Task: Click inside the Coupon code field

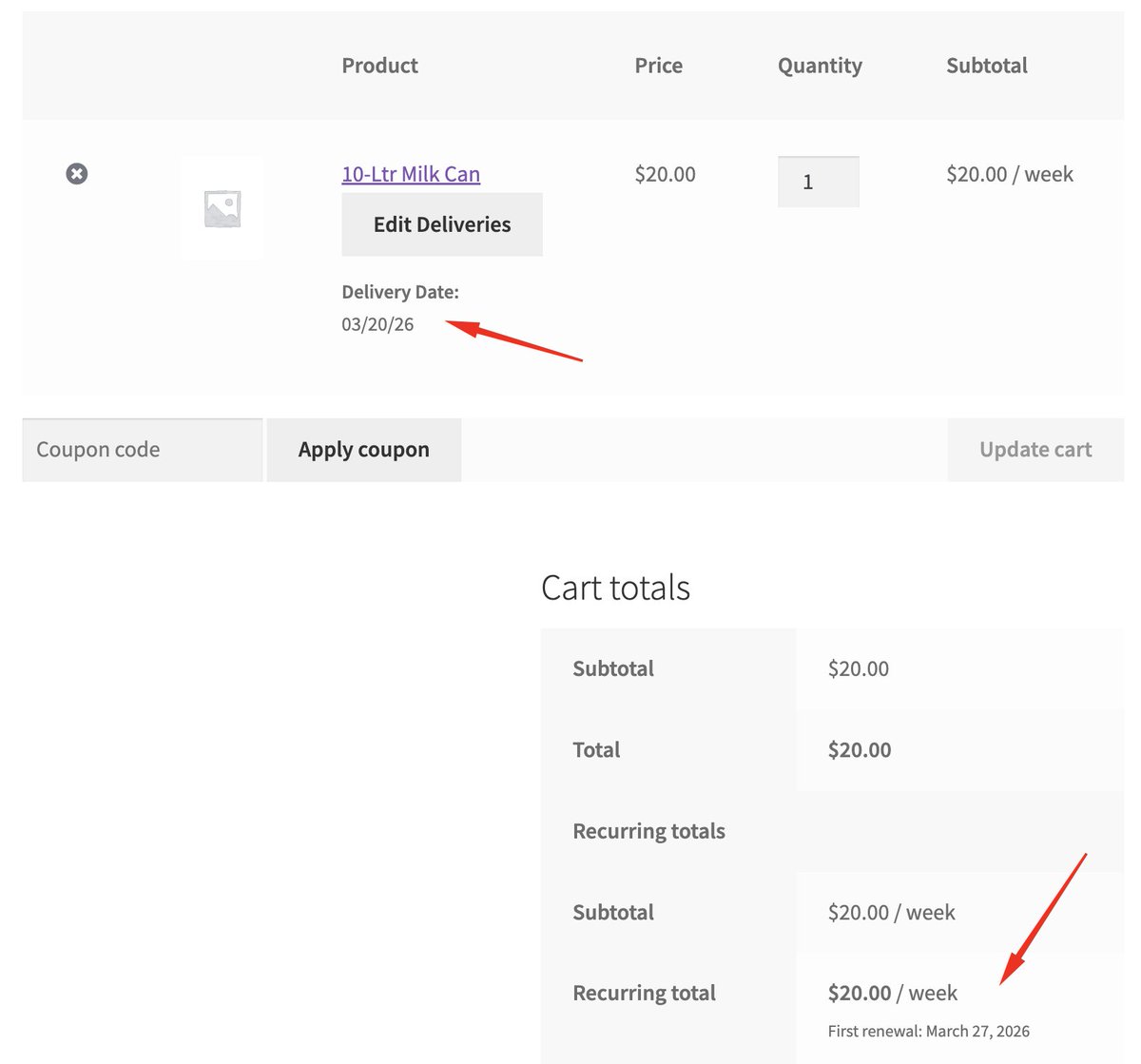Action: pos(142,449)
